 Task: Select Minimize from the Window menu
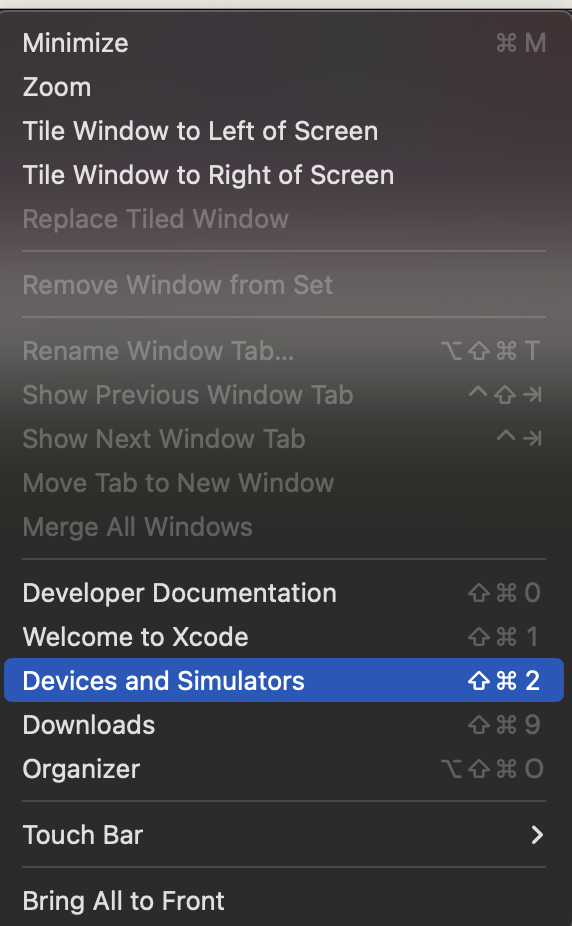[x=284, y=43]
